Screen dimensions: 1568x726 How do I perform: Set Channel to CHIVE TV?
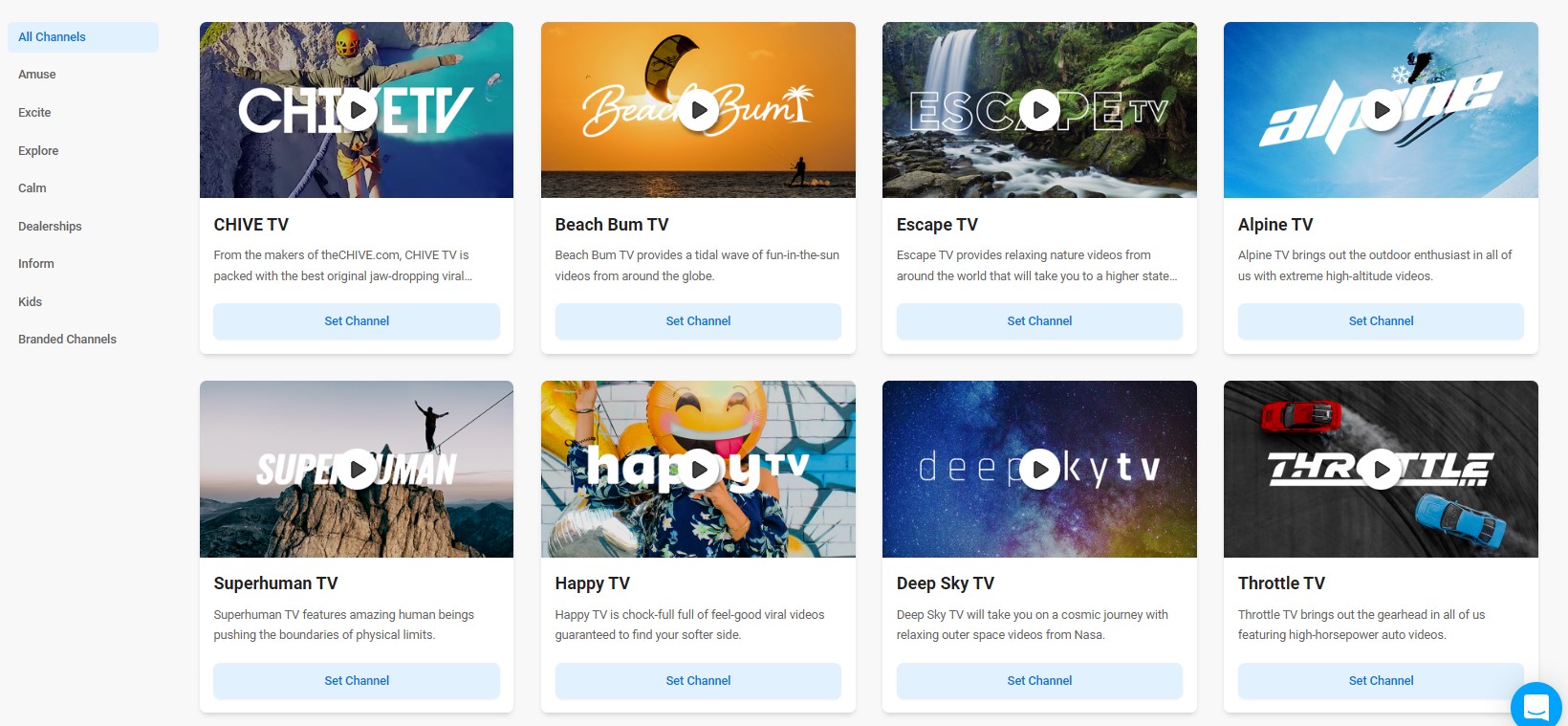tap(357, 321)
